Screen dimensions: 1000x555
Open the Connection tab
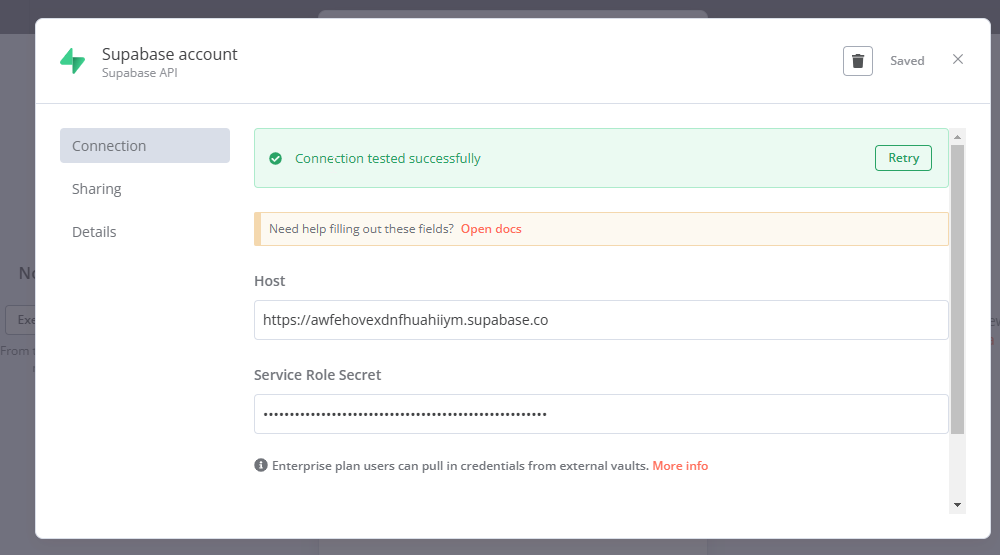tap(145, 145)
